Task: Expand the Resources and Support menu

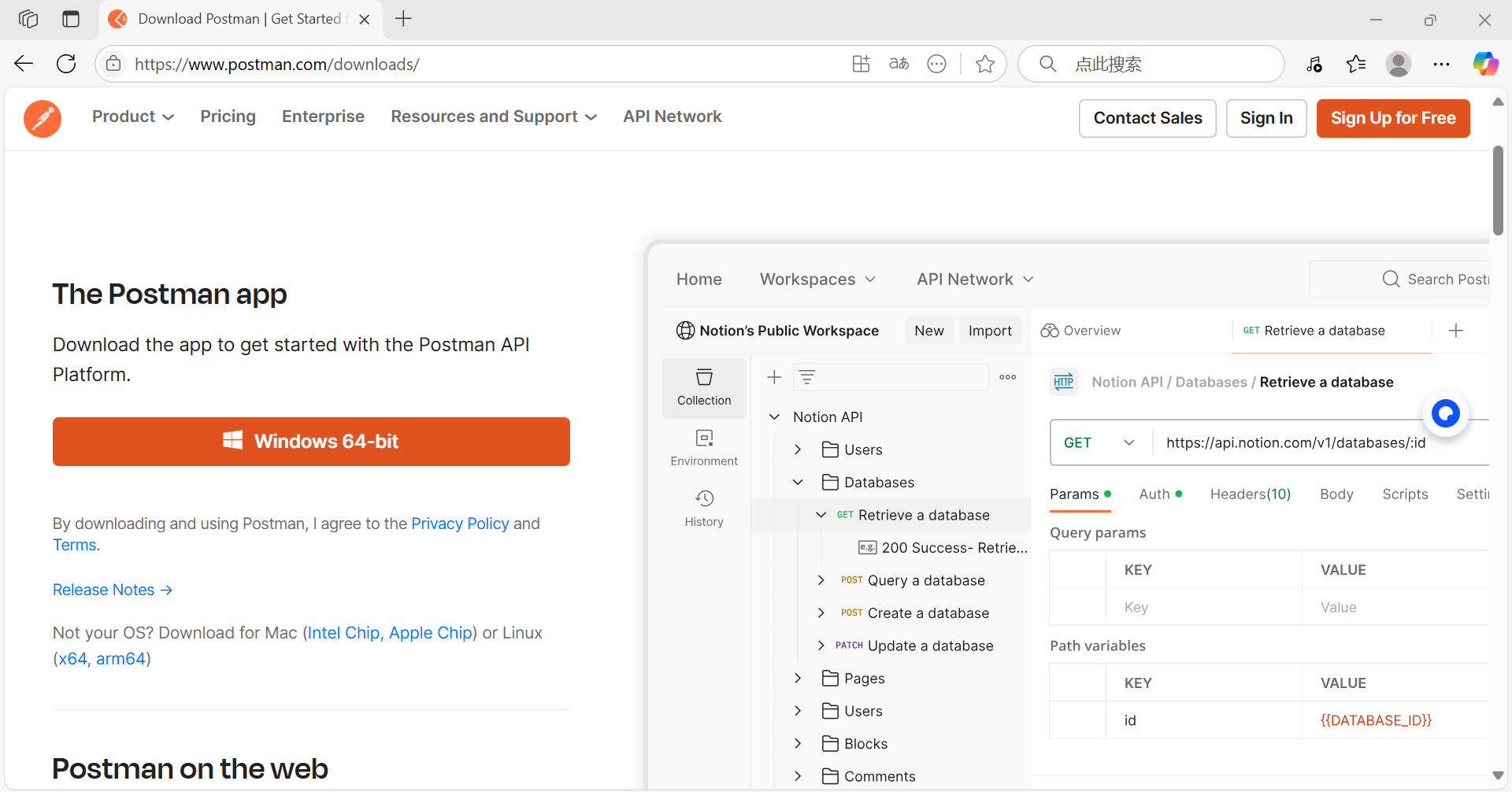Action: click(494, 117)
